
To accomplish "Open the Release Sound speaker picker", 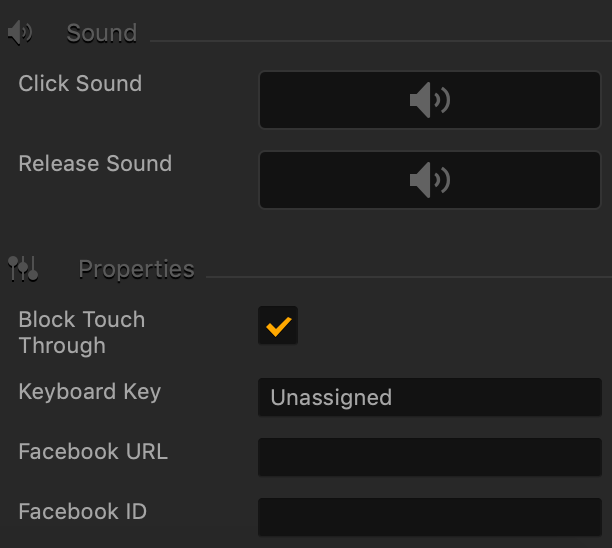I will pos(430,180).
